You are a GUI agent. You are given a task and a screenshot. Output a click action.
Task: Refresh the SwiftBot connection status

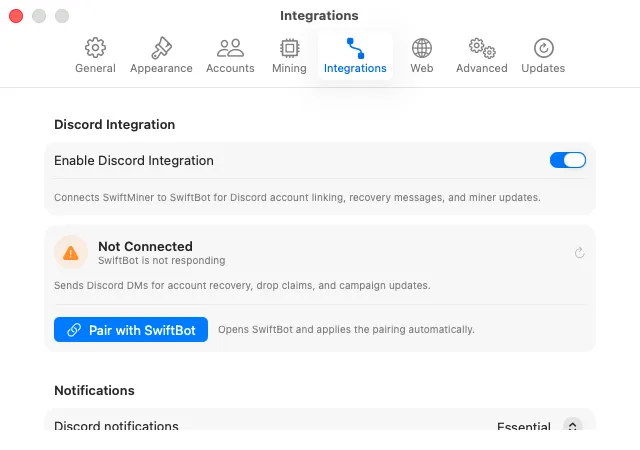(x=579, y=253)
